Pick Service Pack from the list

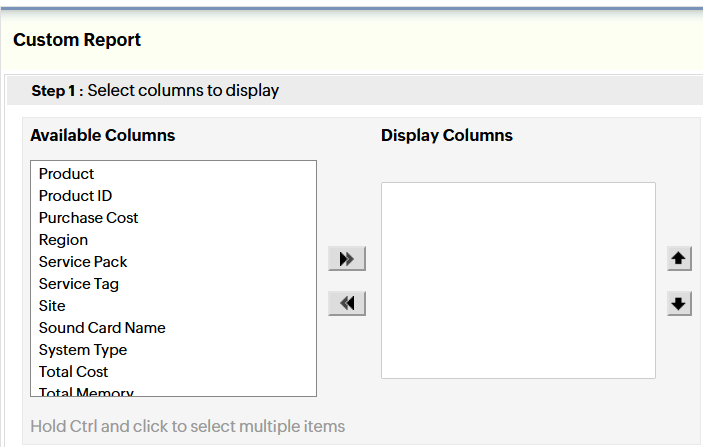pyautogui.click(x=83, y=262)
